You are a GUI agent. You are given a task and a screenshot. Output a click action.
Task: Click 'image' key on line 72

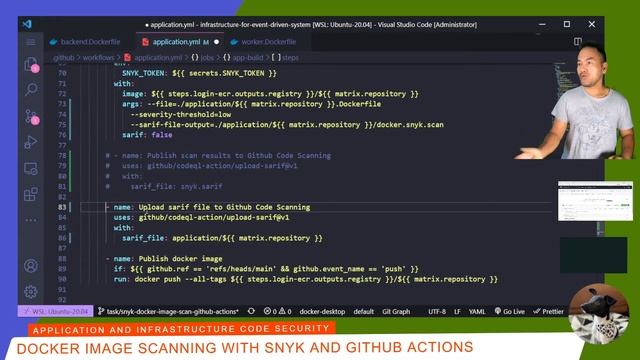(133, 94)
